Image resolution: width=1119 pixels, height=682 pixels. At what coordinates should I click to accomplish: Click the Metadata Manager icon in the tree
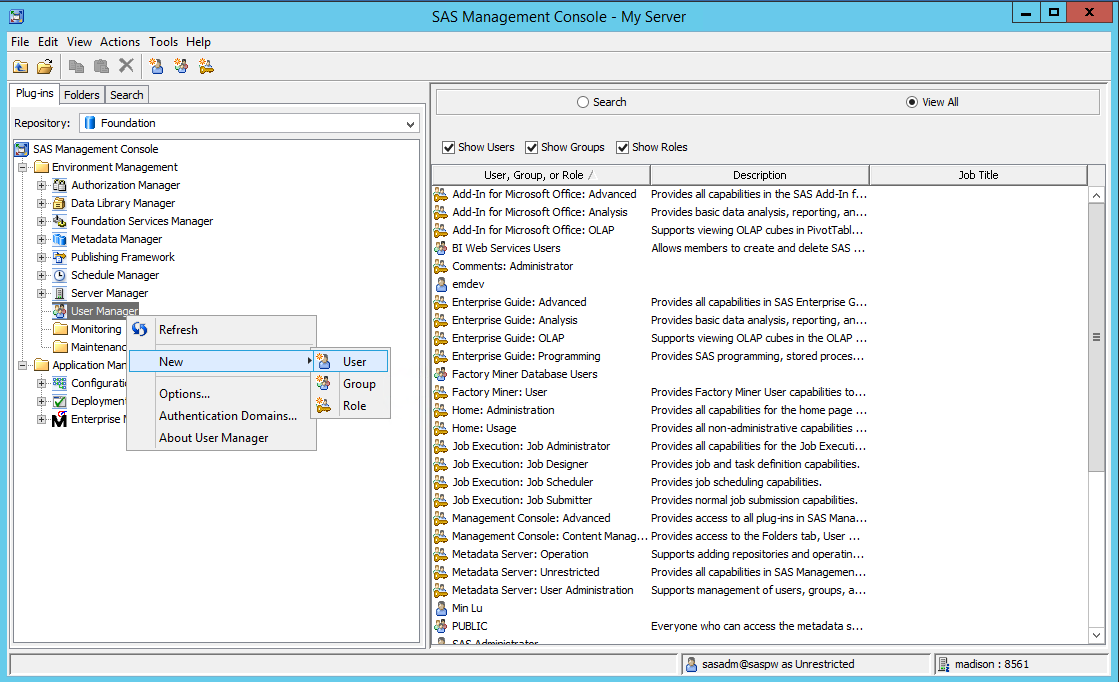click(59, 239)
